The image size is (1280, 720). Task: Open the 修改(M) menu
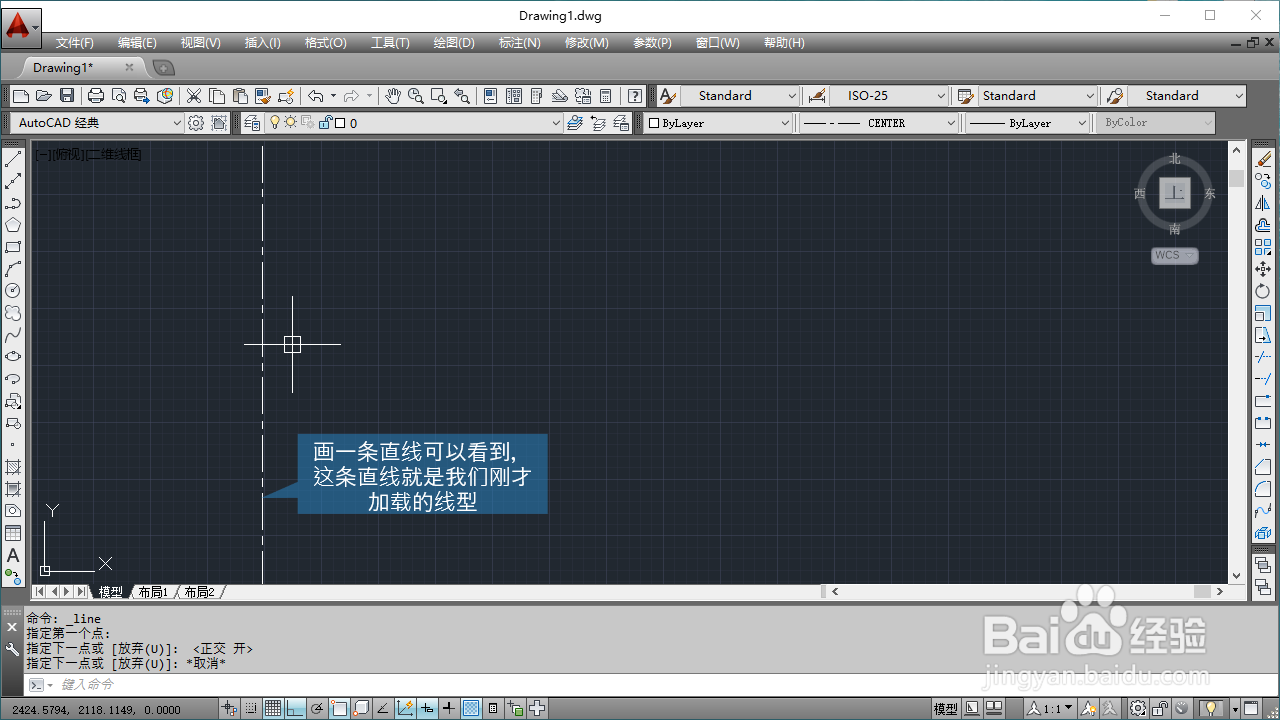[x=587, y=43]
